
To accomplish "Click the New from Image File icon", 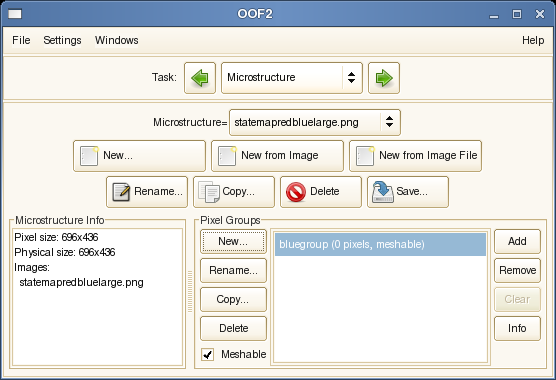I will pyautogui.click(x=365, y=156).
